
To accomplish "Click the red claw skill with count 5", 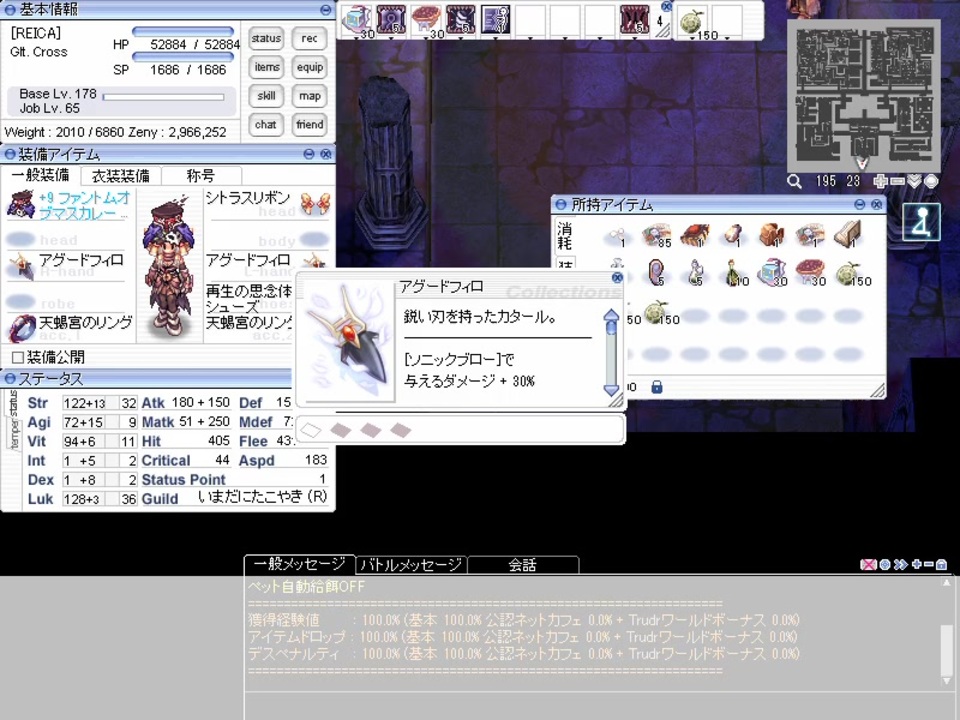I will 634,20.
